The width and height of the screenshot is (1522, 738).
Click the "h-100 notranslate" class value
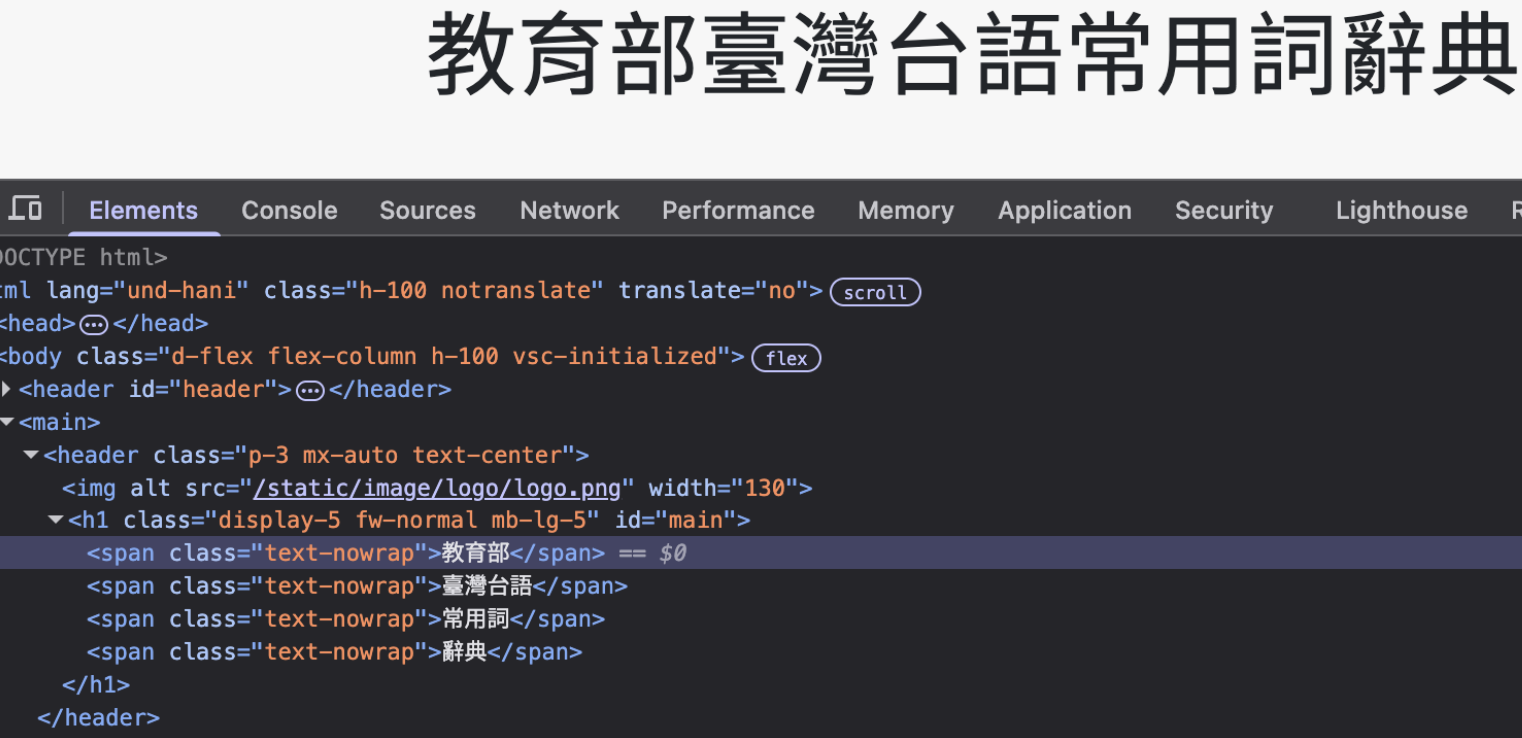tap(475, 291)
